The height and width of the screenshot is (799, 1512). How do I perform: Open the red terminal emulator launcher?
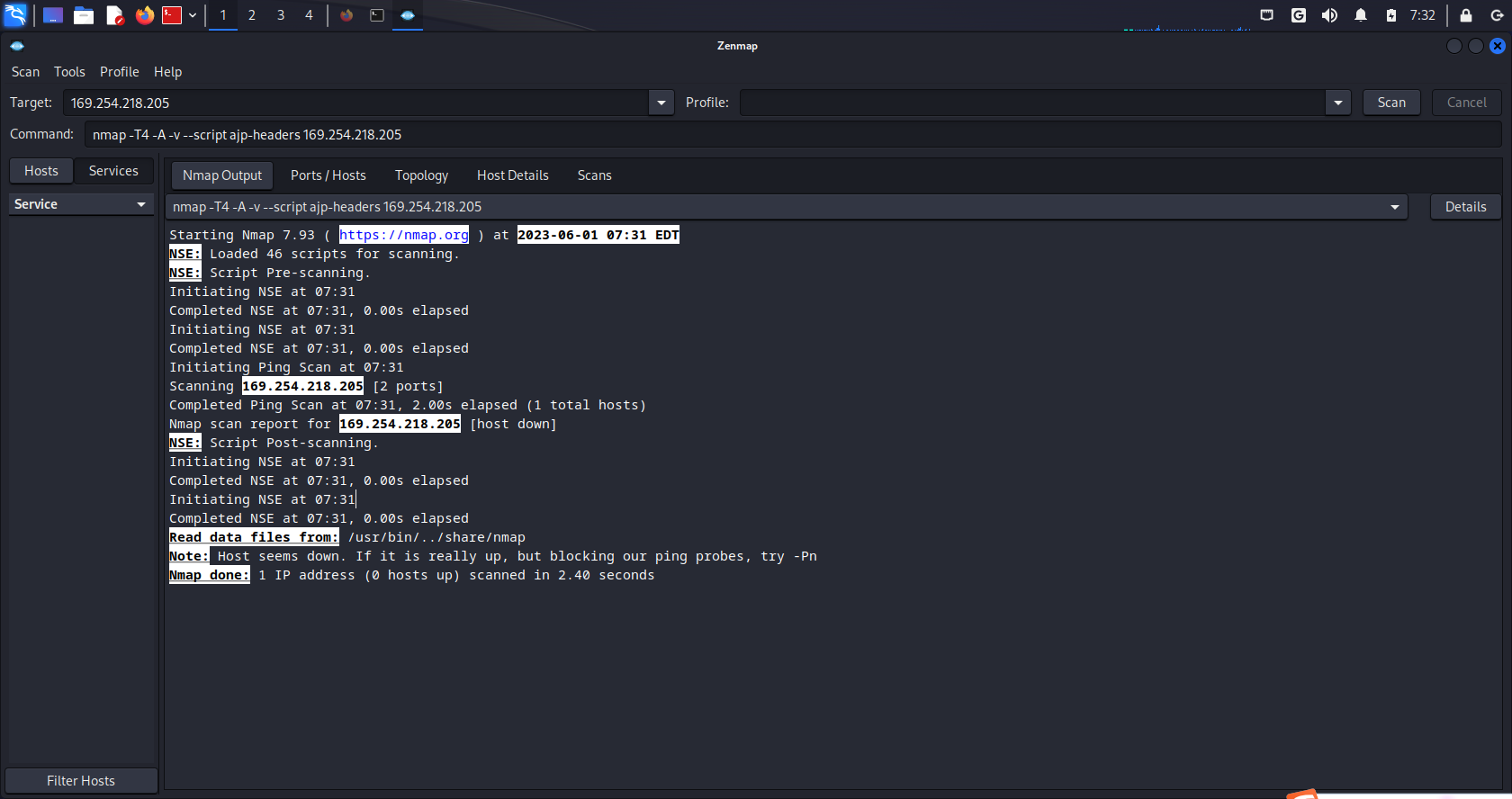[x=172, y=15]
